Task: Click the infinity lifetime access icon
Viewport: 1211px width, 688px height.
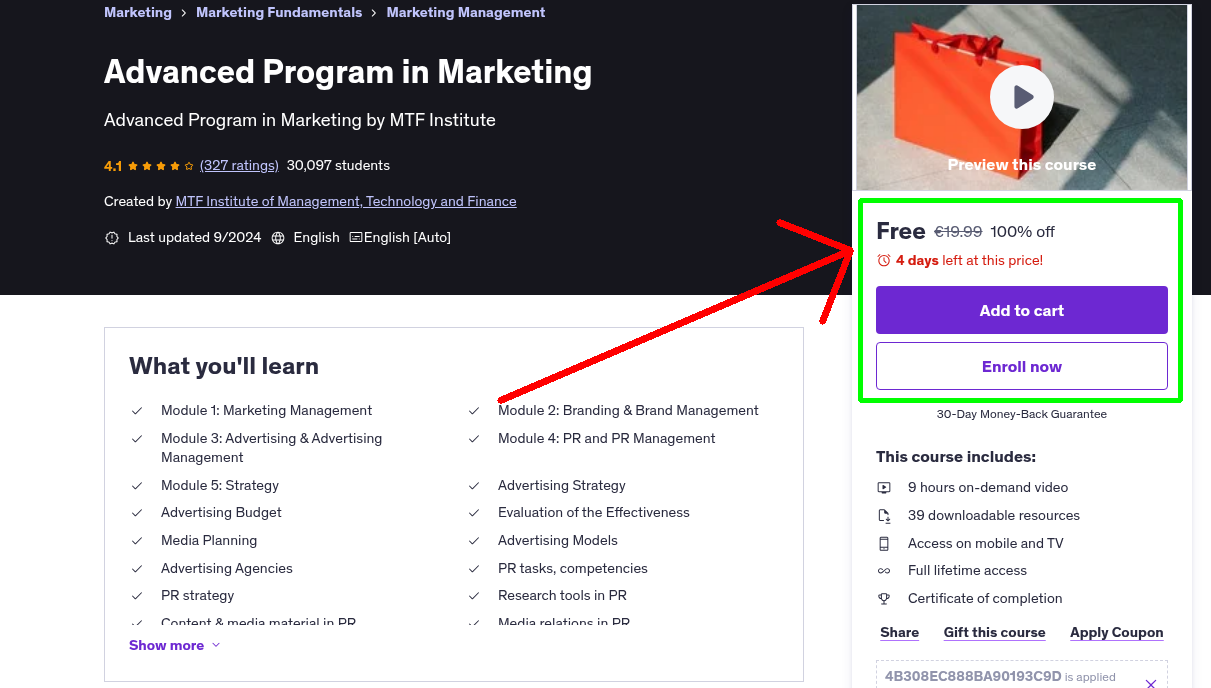Action: tap(884, 571)
